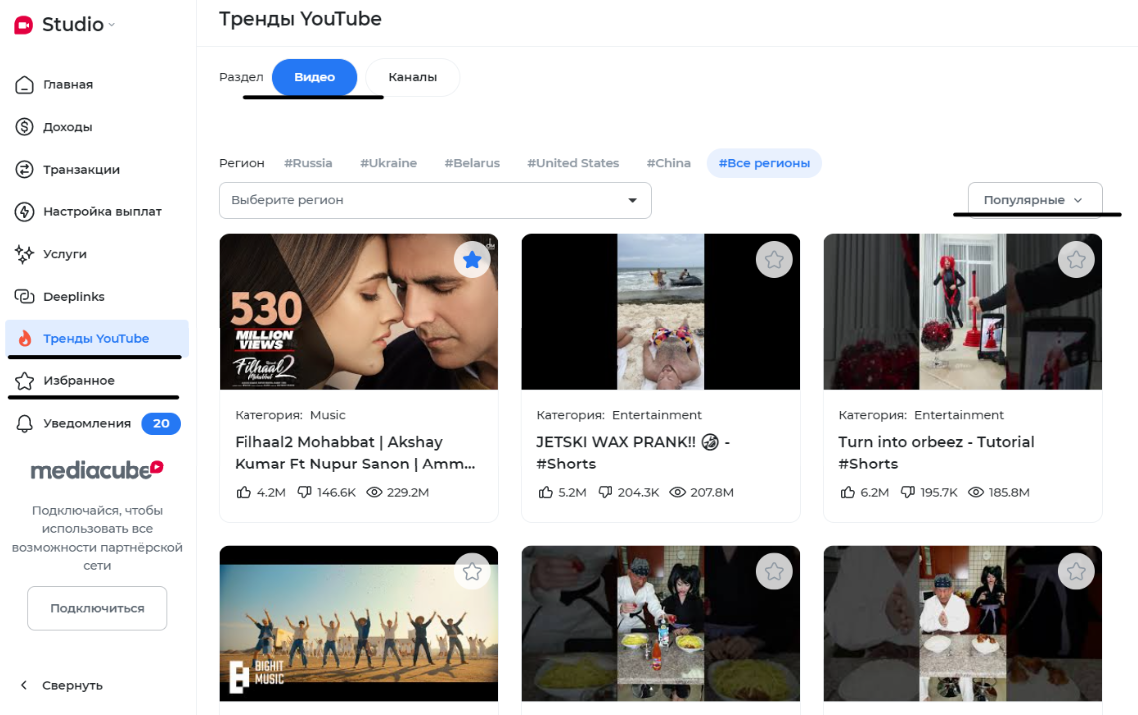The image size is (1138, 715).
Task: Open the Studio dropdown chevron
Action: tap(112, 25)
